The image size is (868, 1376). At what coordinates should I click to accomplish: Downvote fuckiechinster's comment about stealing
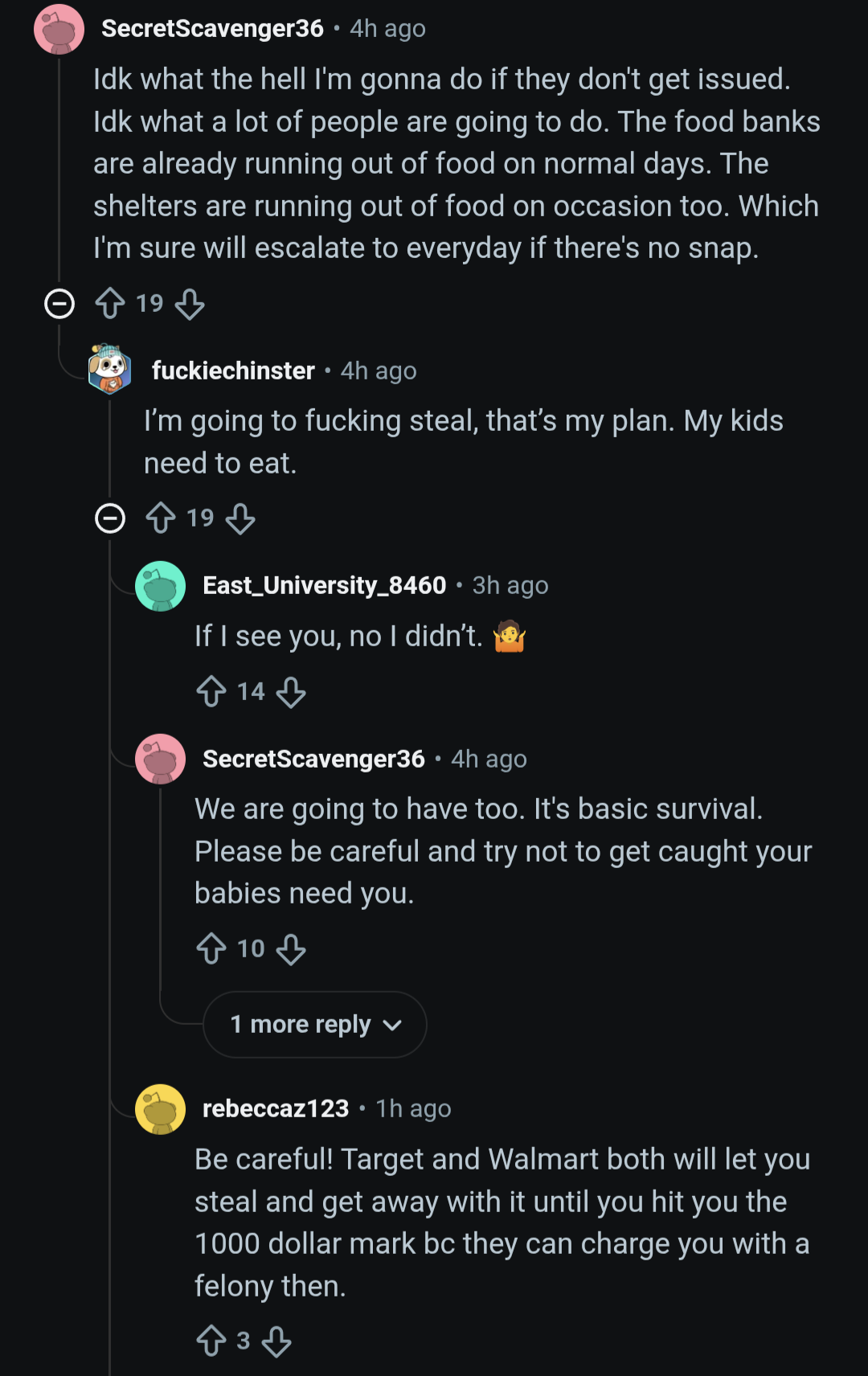coord(240,518)
